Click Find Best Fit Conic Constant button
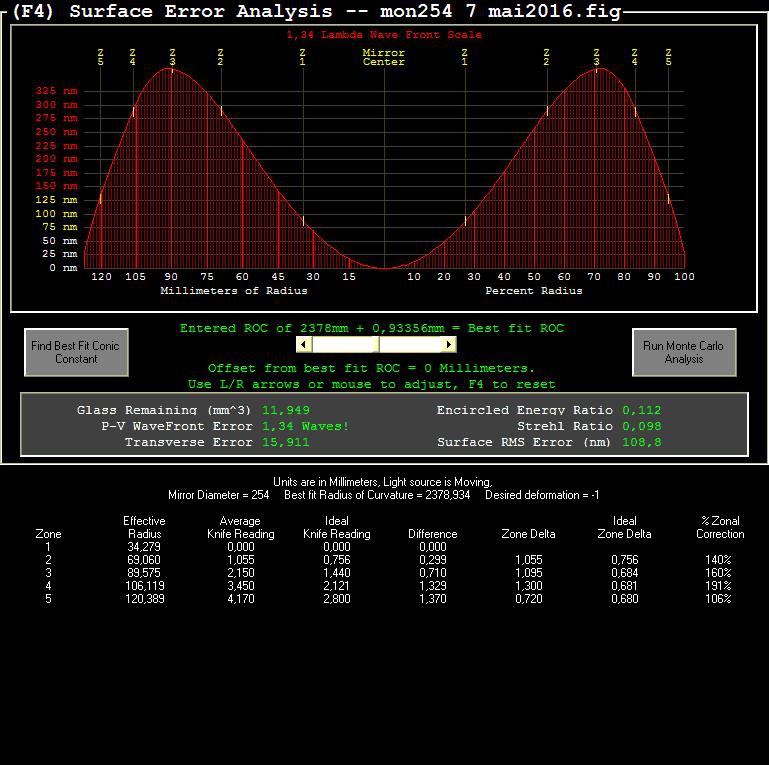 [x=77, y=352]
